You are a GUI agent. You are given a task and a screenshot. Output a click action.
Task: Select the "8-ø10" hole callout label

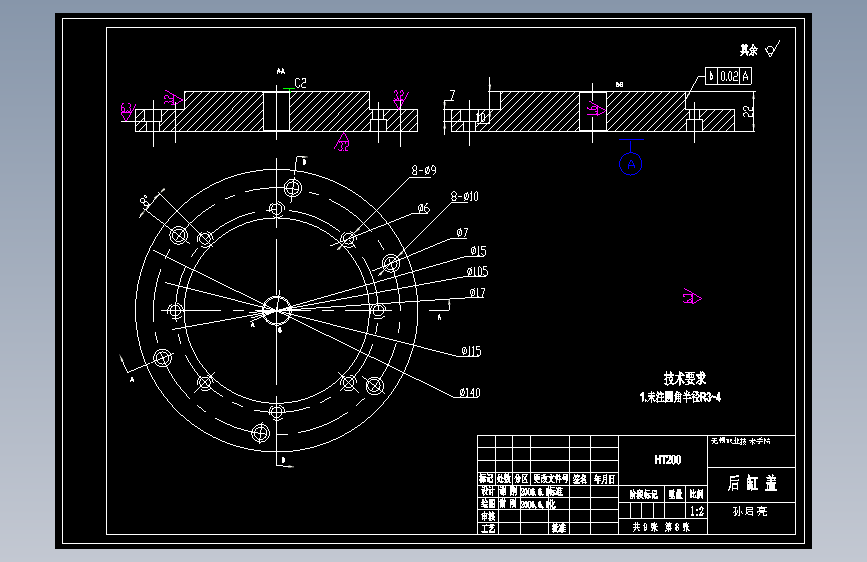pos(464,196)
